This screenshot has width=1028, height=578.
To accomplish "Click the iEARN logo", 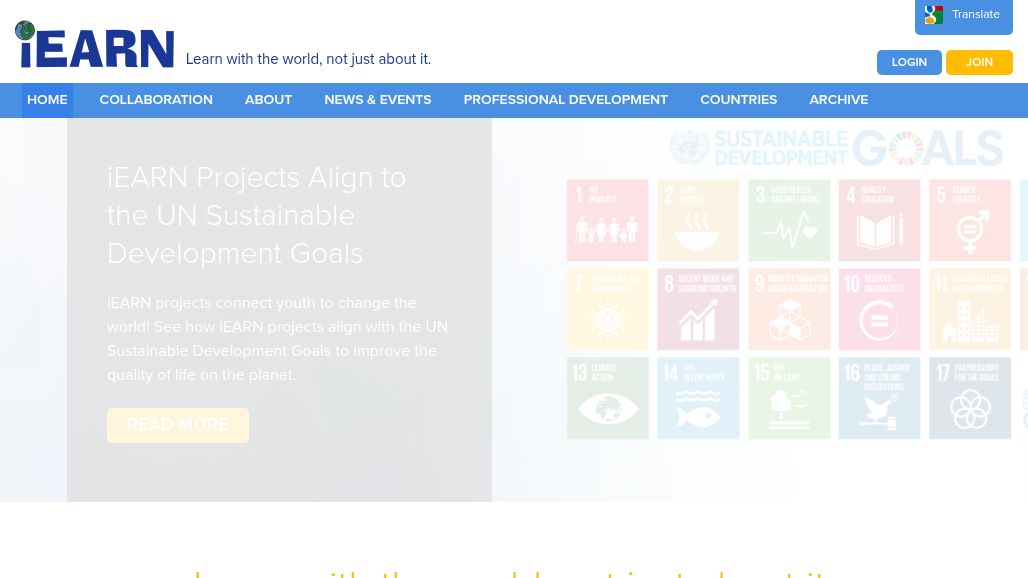I will click(95, 46).
